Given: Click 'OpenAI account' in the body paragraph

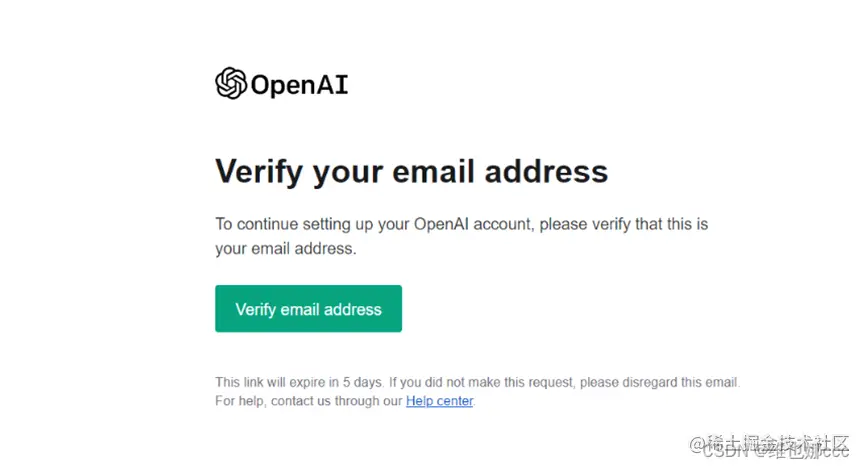Looking at the screenshot, I should tap(473, 224).
